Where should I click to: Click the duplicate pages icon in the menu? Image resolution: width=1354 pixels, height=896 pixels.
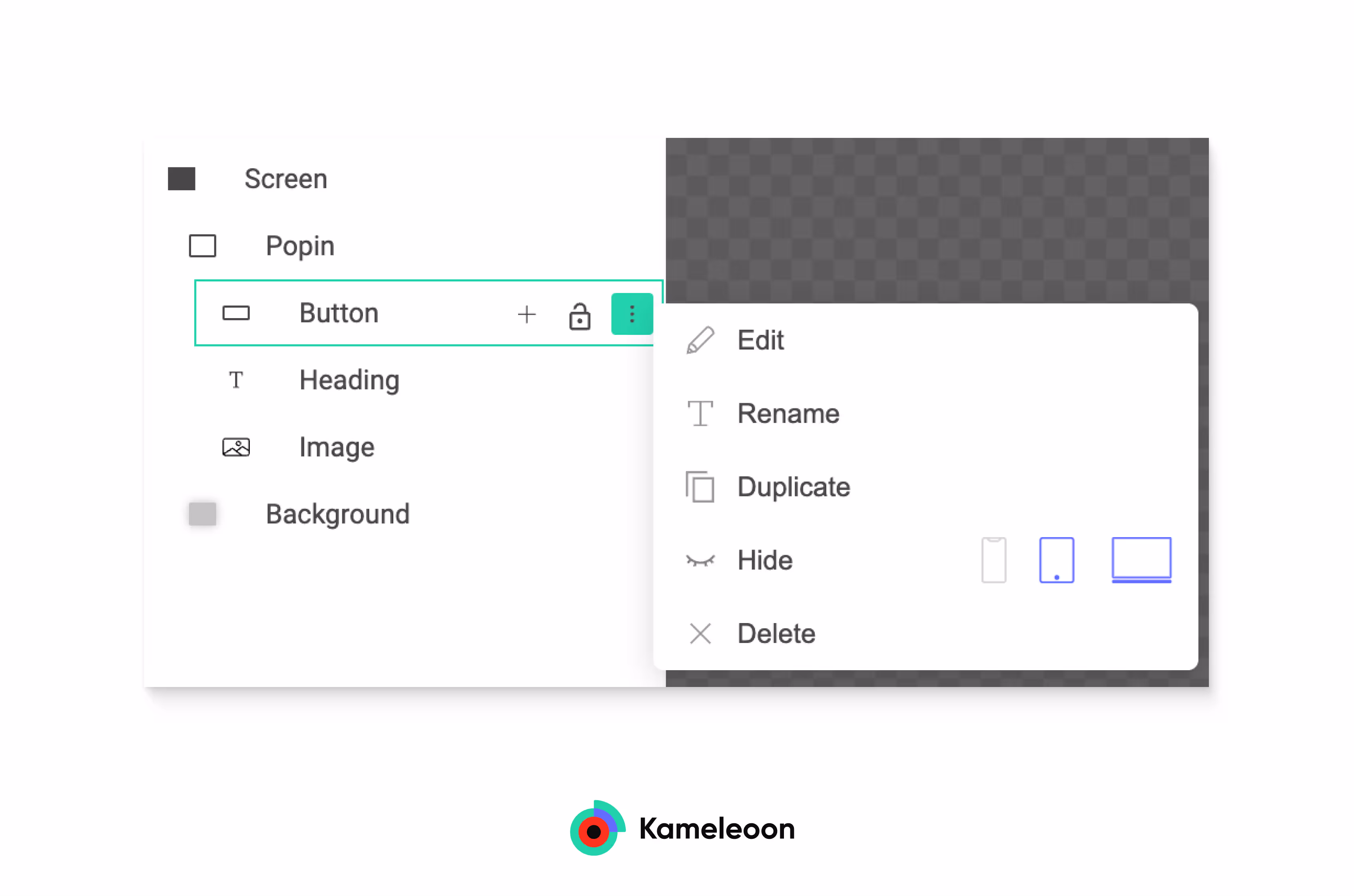click(x=700, y=487)
